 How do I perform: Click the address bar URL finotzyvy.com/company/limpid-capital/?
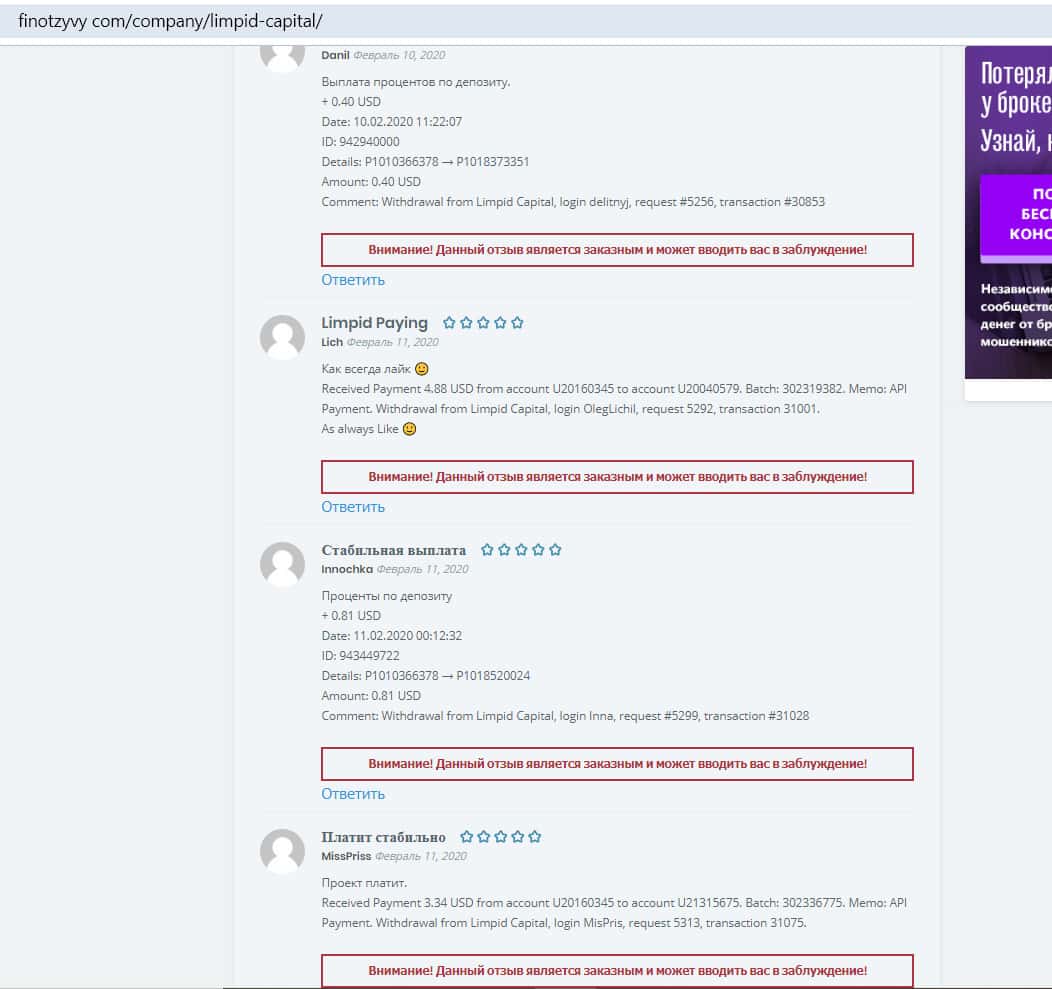(x=170, y=21)
